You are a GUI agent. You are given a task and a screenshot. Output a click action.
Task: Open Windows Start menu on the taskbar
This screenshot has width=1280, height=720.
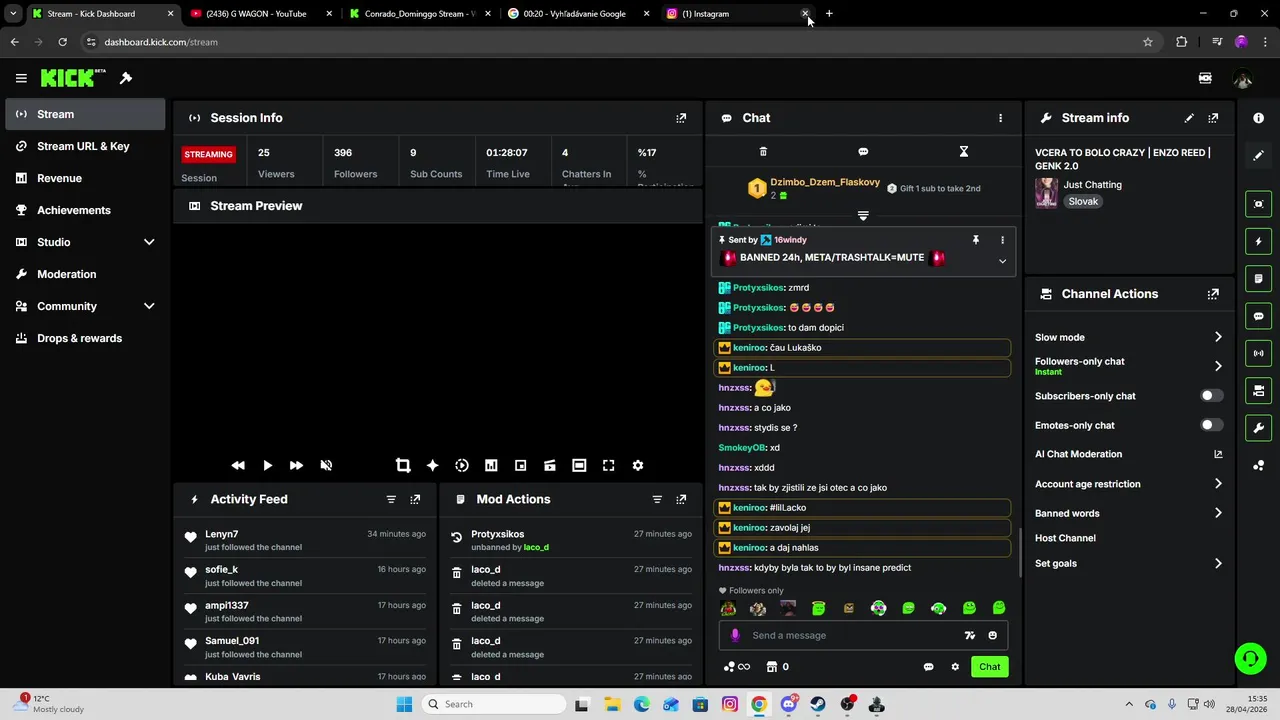pyautogui.click(x=404, y=704)
